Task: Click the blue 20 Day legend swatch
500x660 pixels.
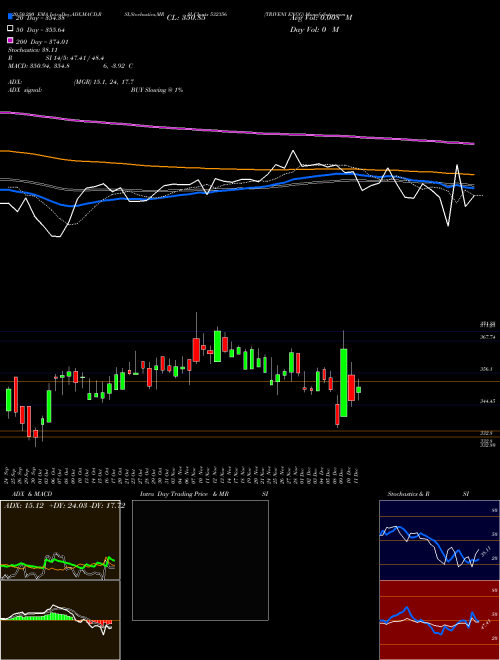Action: (11, 17)
